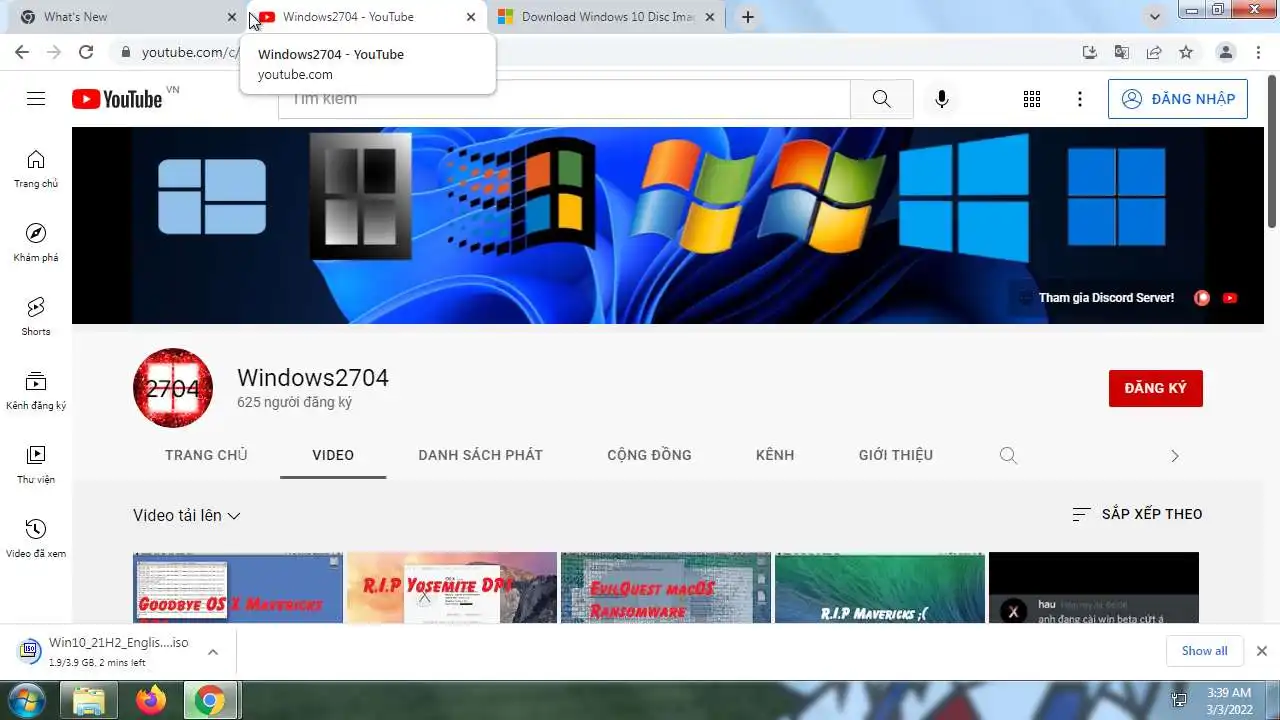Open the GIỚI THIỆU tab
The height and width of the screenshot is (720, 1280).
[896, 455]
